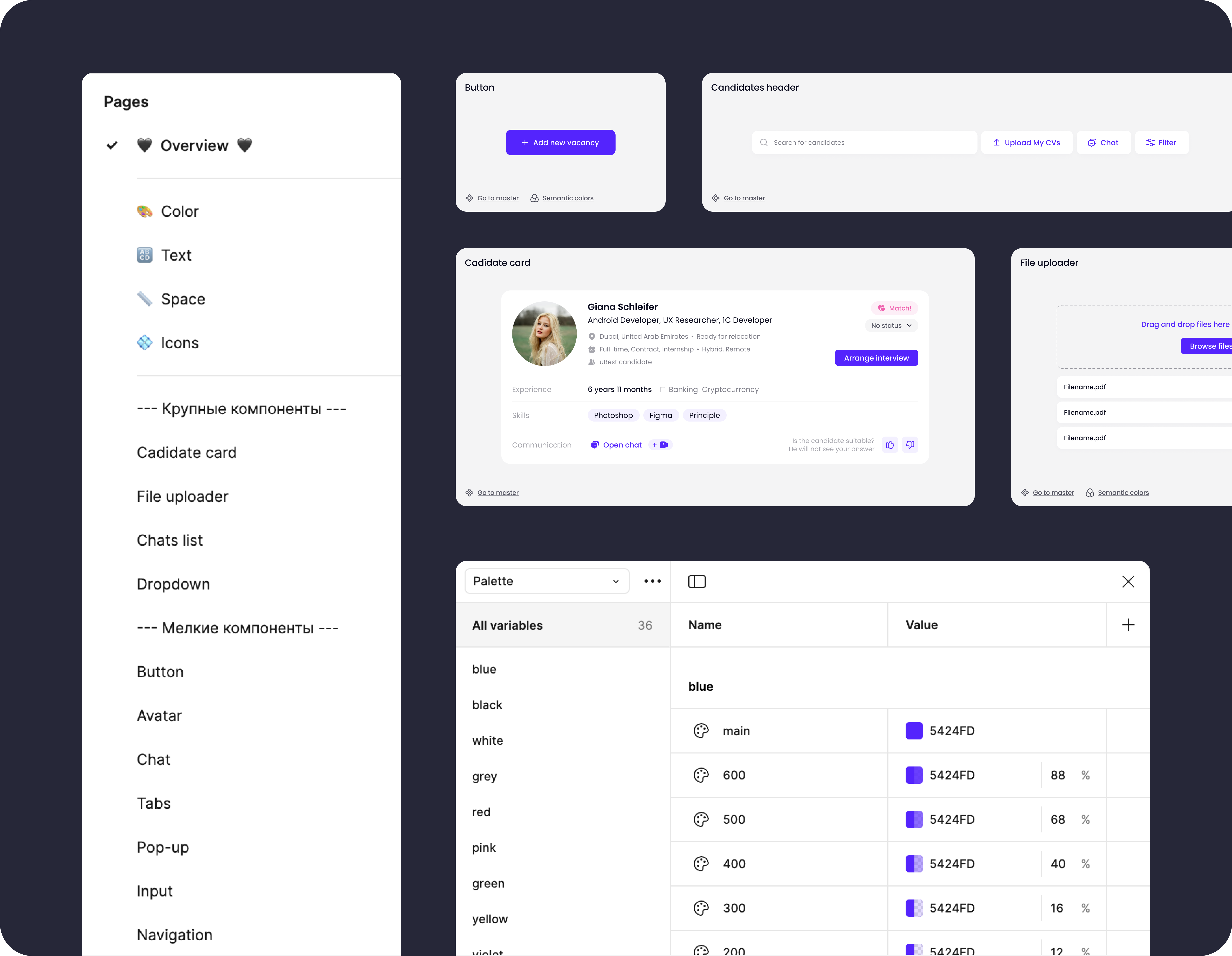Open the Color page
The height and width of the screenshot is (956, 1232).
(x=180, y=211)
